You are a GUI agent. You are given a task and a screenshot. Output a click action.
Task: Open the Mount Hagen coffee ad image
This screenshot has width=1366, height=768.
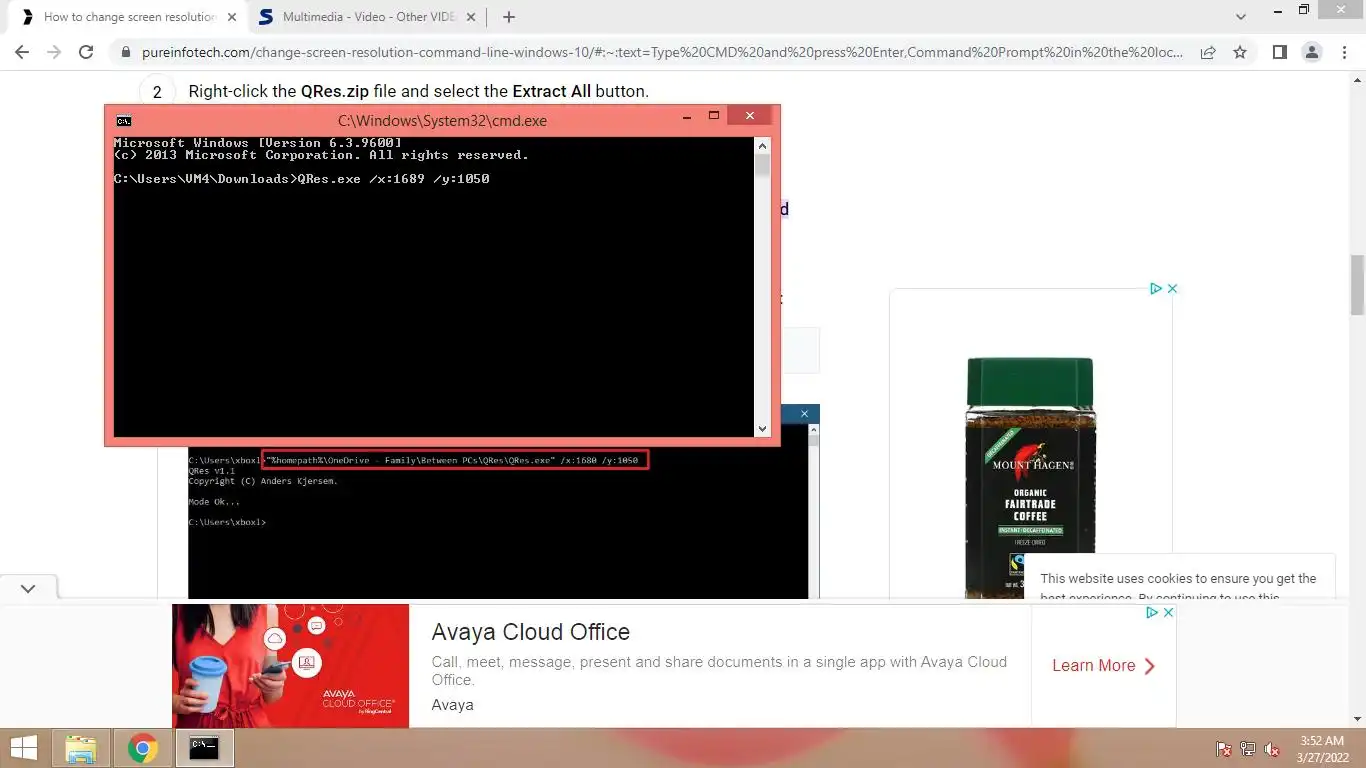1030,477
